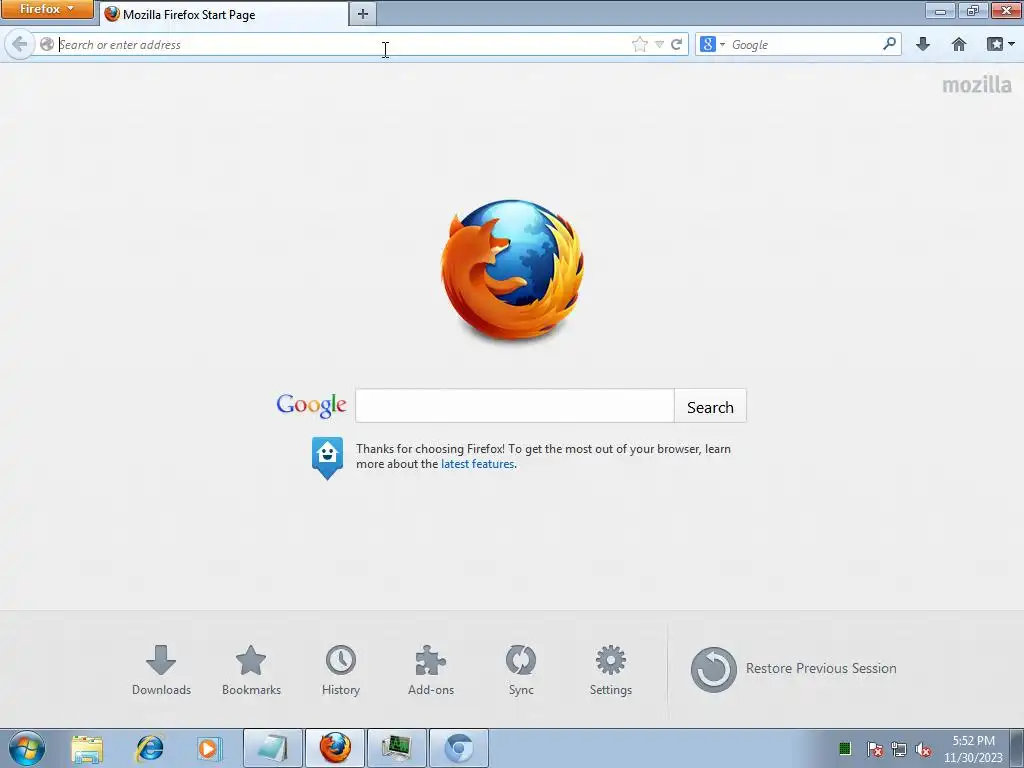
Task: Go to the Home page icon
Action: [x=959, y=44]
